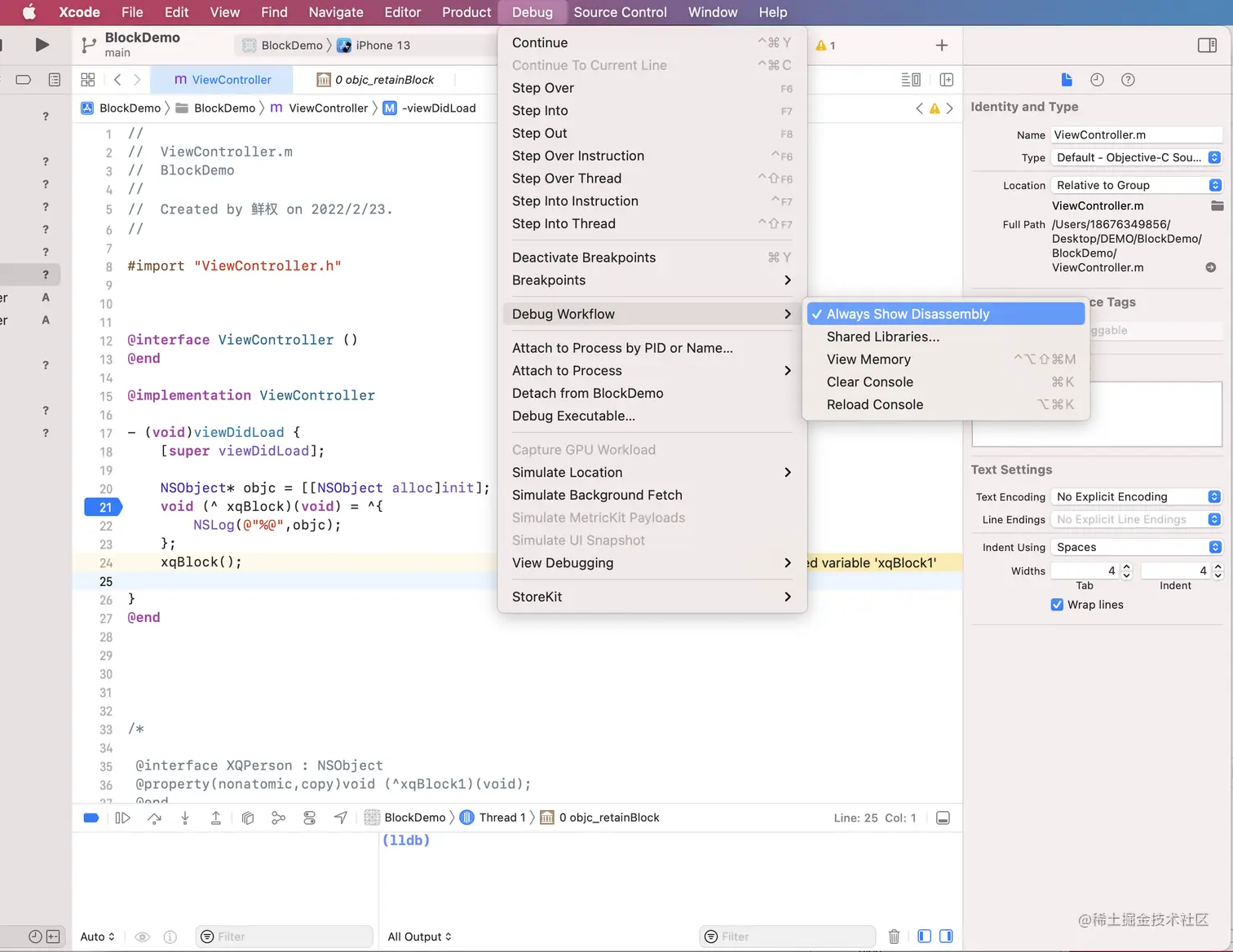Toggle variables view pane button
This screenshot has height=952, width=1233.
(924, 937)
